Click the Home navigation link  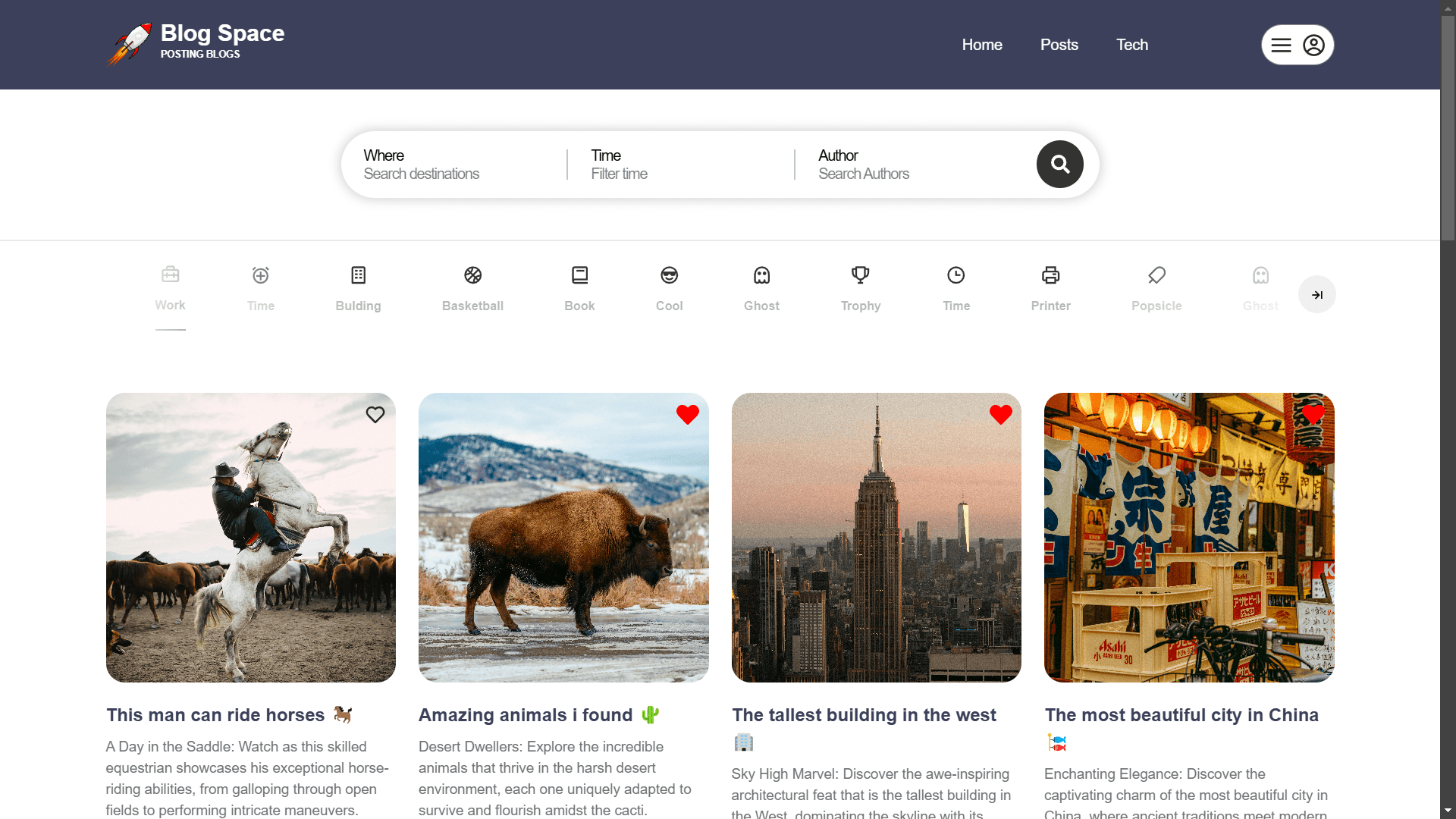coord(982,44)
